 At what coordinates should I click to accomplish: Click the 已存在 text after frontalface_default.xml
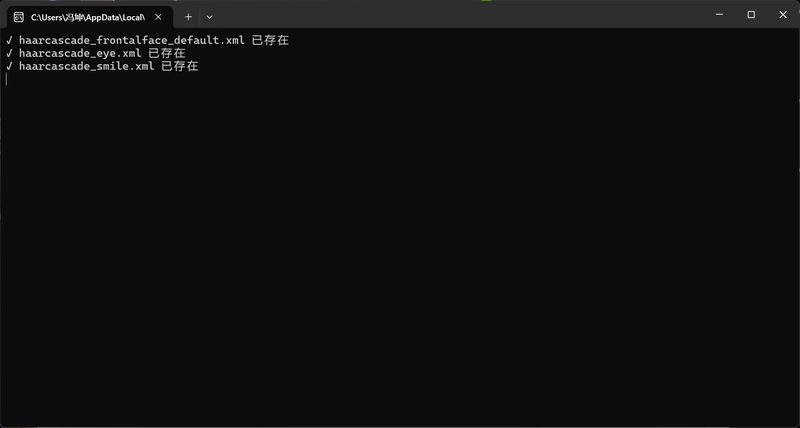pyautogui.click(x=270, y=40)
